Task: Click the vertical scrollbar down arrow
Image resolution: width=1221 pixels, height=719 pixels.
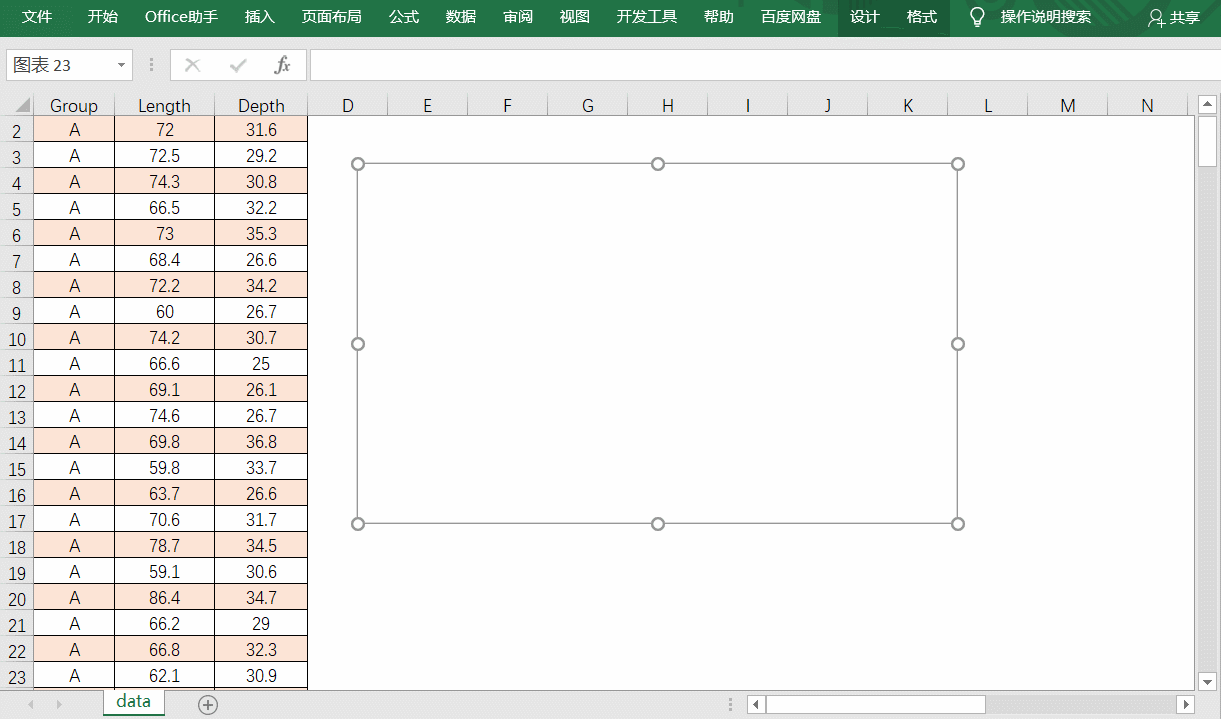Action: (x=1207, y=680)
